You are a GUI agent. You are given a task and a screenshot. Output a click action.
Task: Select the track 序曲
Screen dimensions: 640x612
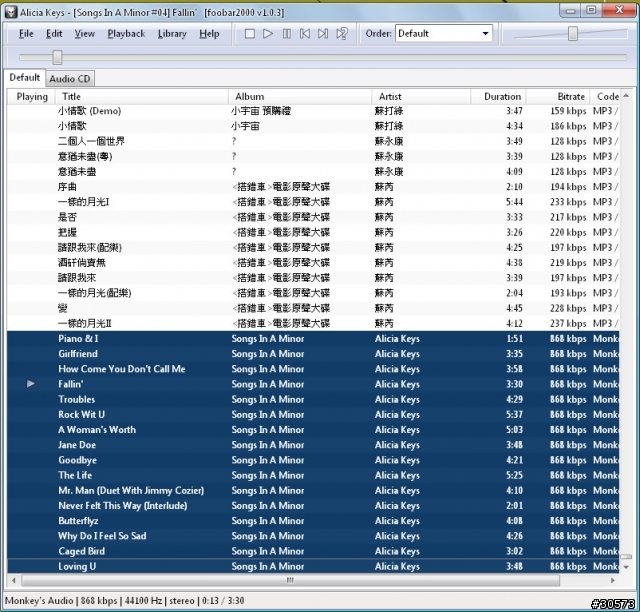[313, 187]
